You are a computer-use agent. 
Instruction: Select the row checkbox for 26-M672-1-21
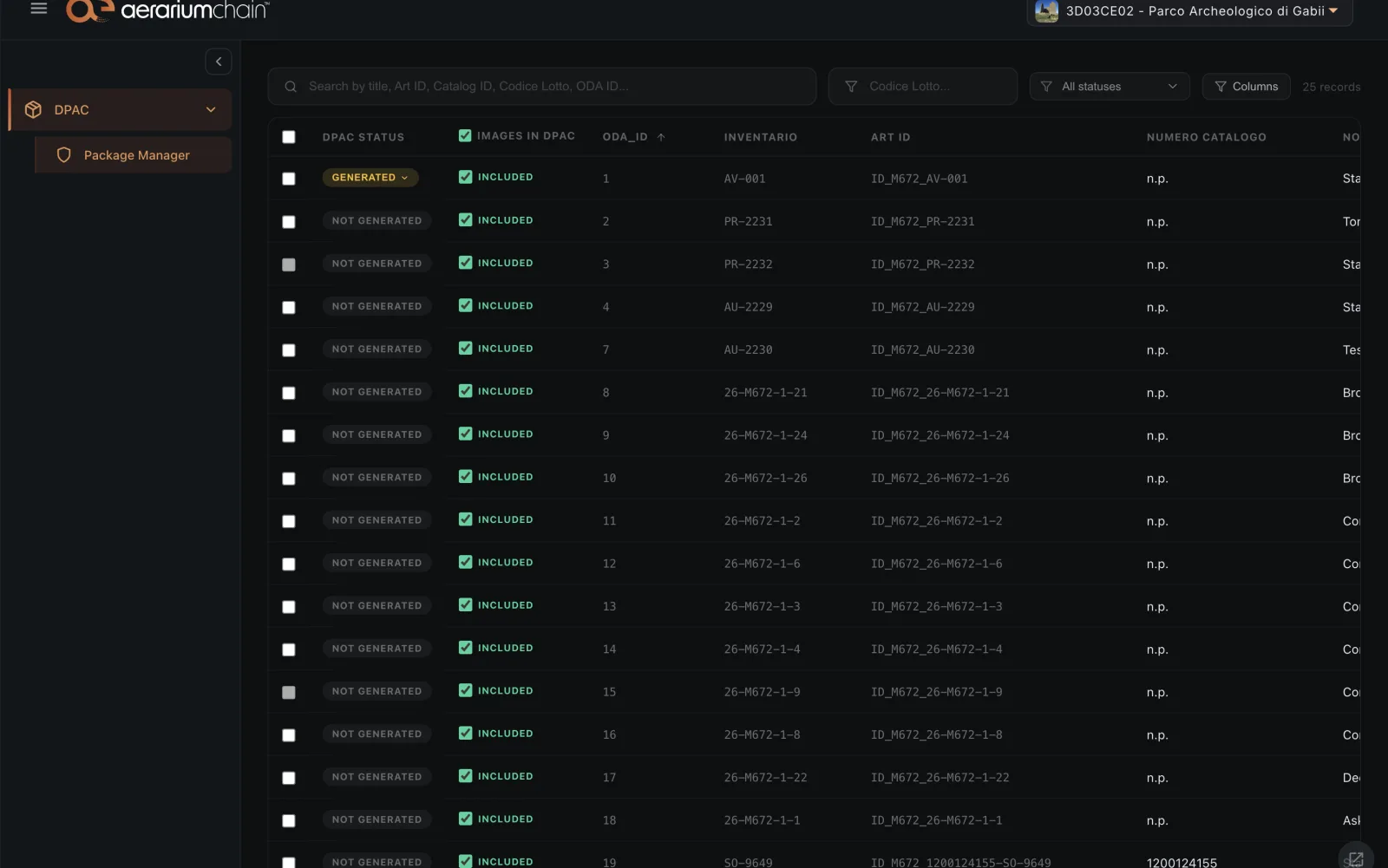(x=289, y=393)
